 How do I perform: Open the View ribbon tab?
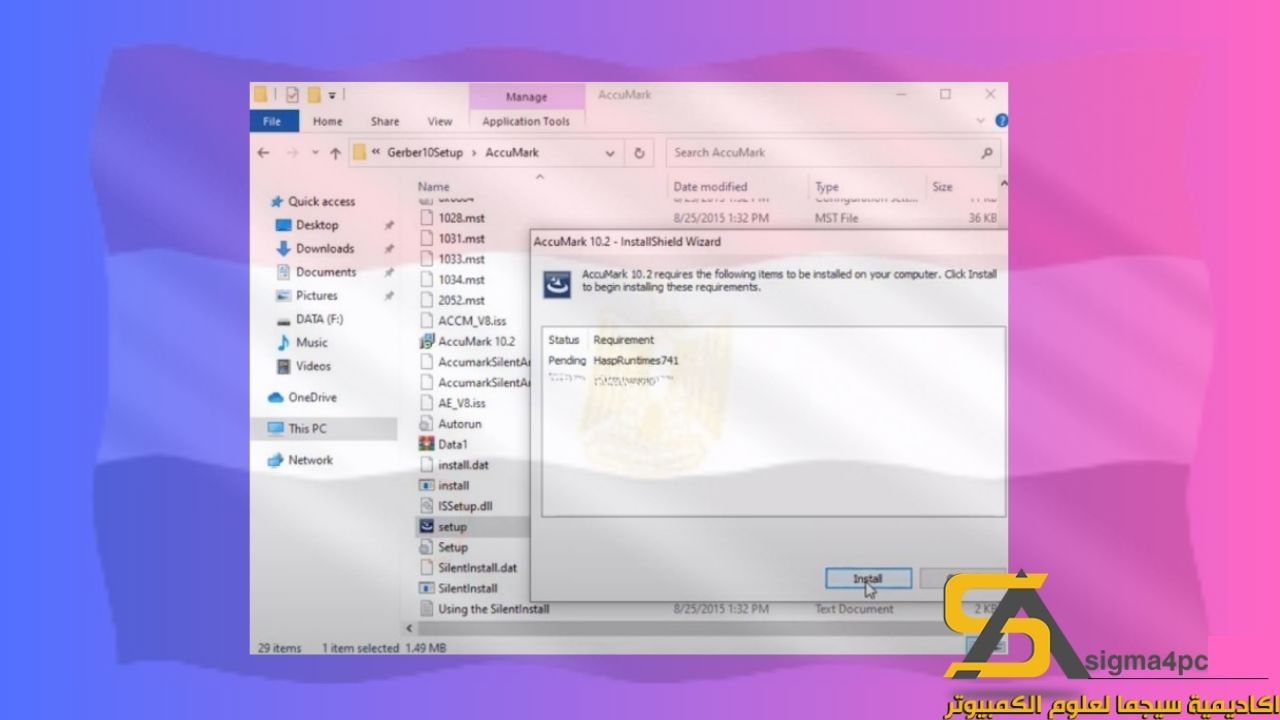coord(440,121)
